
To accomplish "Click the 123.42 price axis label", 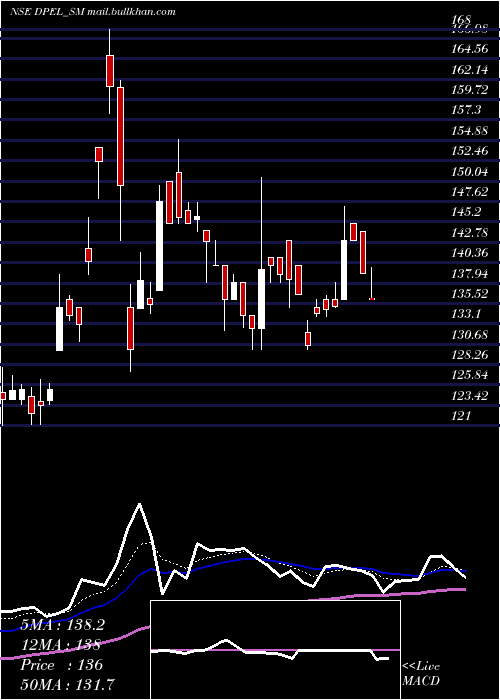I will pyautogui.click(x=470, y=396).
